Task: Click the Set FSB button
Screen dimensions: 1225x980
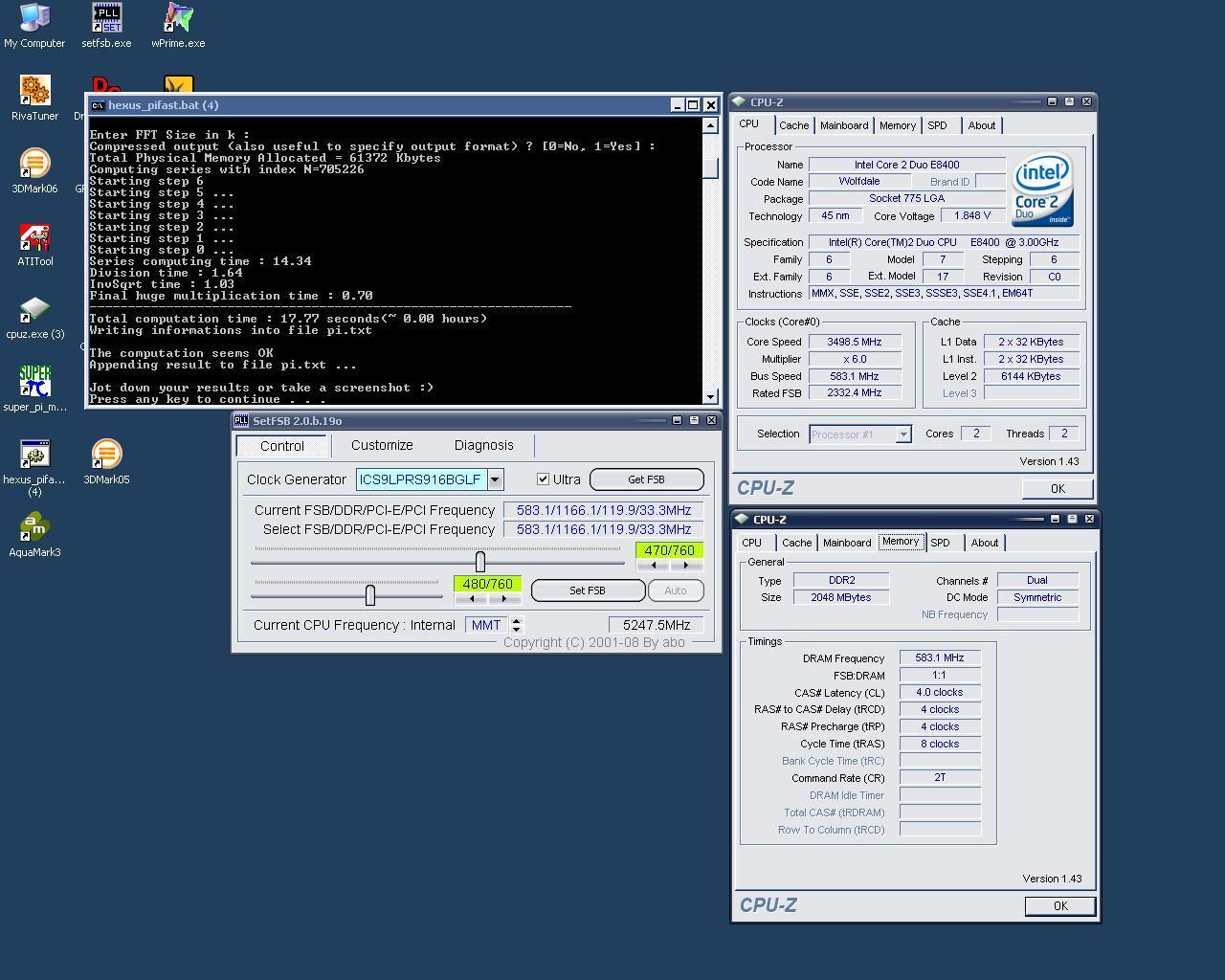Action: tap(588, 590)
